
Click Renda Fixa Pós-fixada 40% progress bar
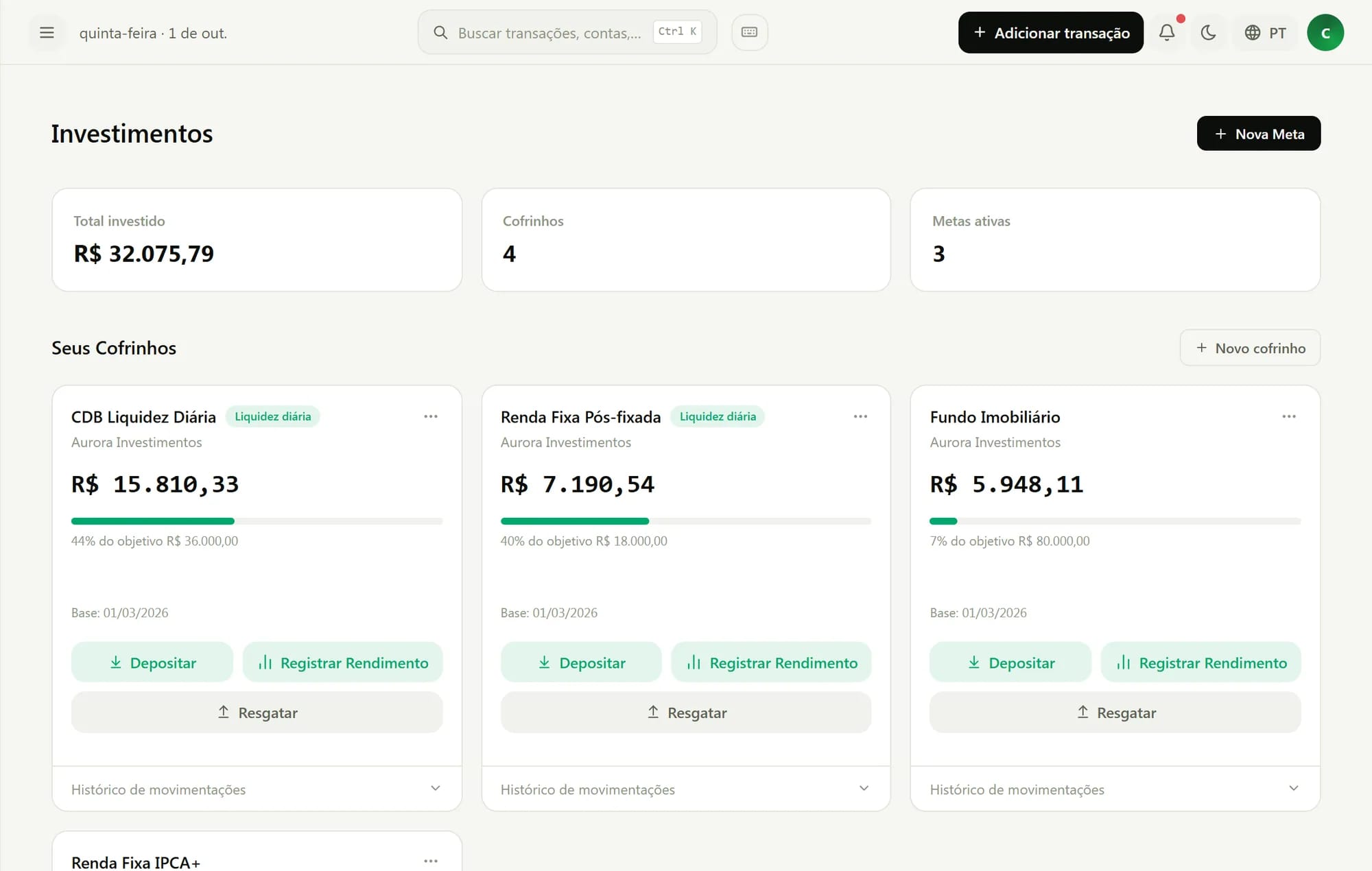pos(686,521)
